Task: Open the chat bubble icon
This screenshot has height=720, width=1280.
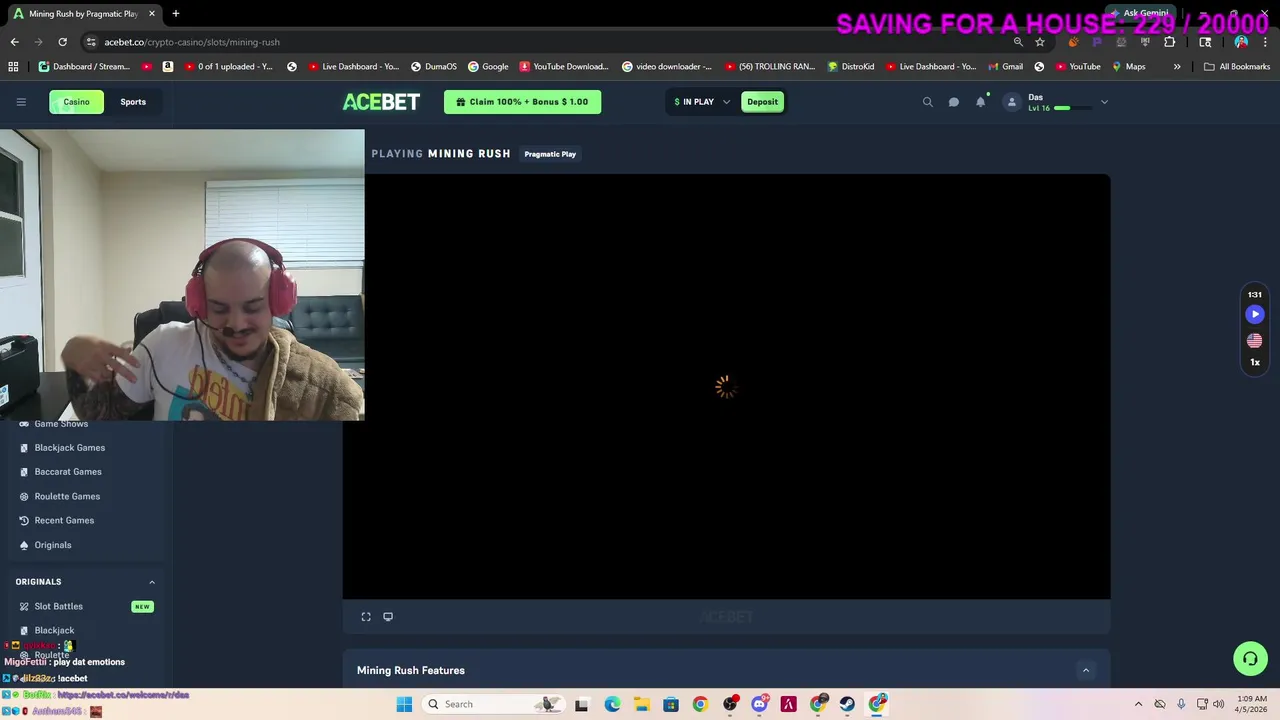Action: (x=954, y=102)
